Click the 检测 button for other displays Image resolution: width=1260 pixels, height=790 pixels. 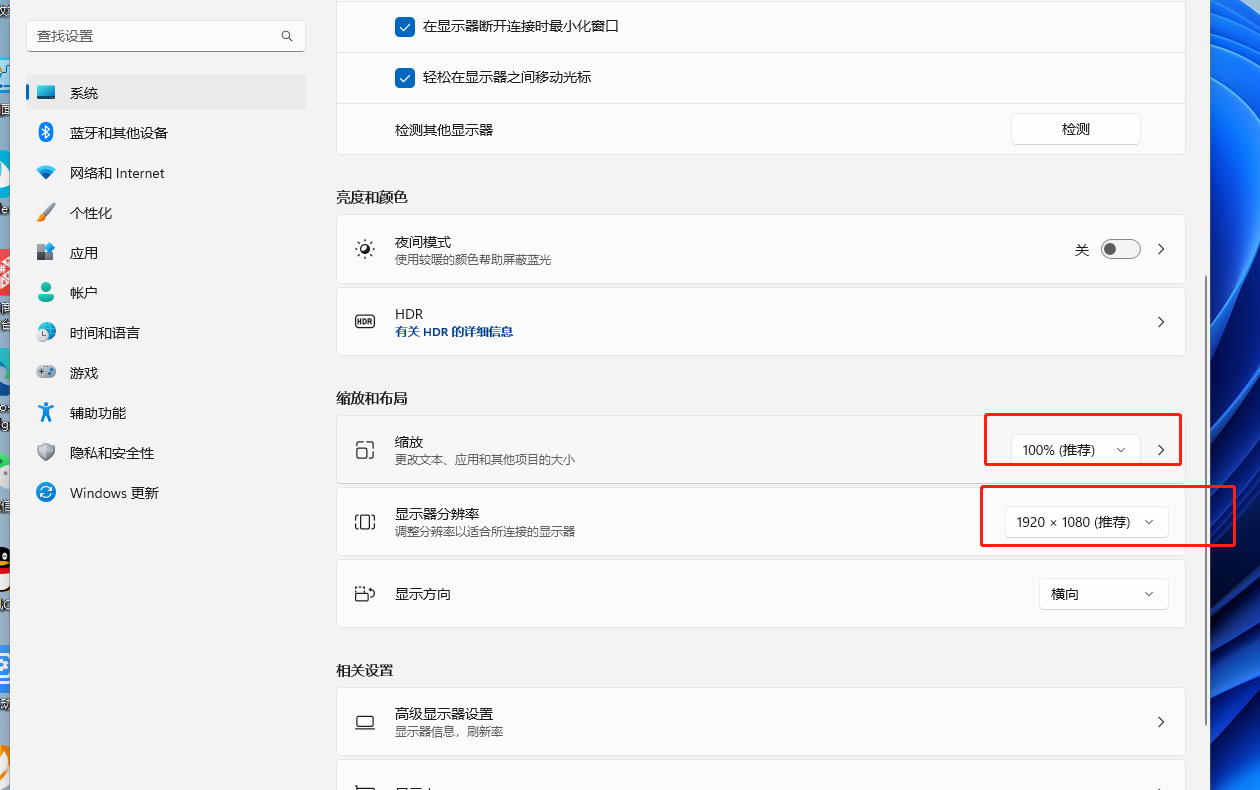click(1075, 129)
